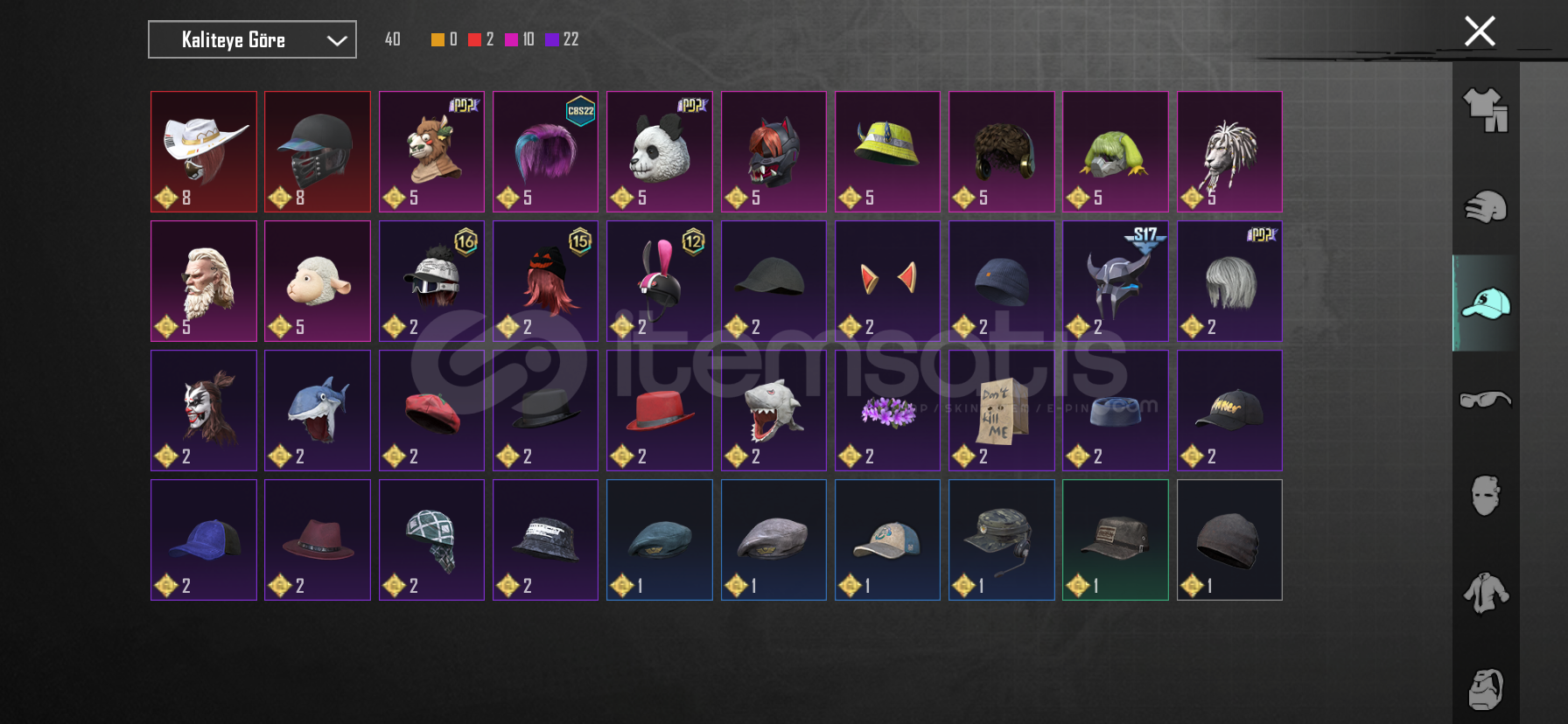Image resolution: width=1568 pixels, height=724 pixels.
Task: Open the backpack category icon
Action: 1486,689
